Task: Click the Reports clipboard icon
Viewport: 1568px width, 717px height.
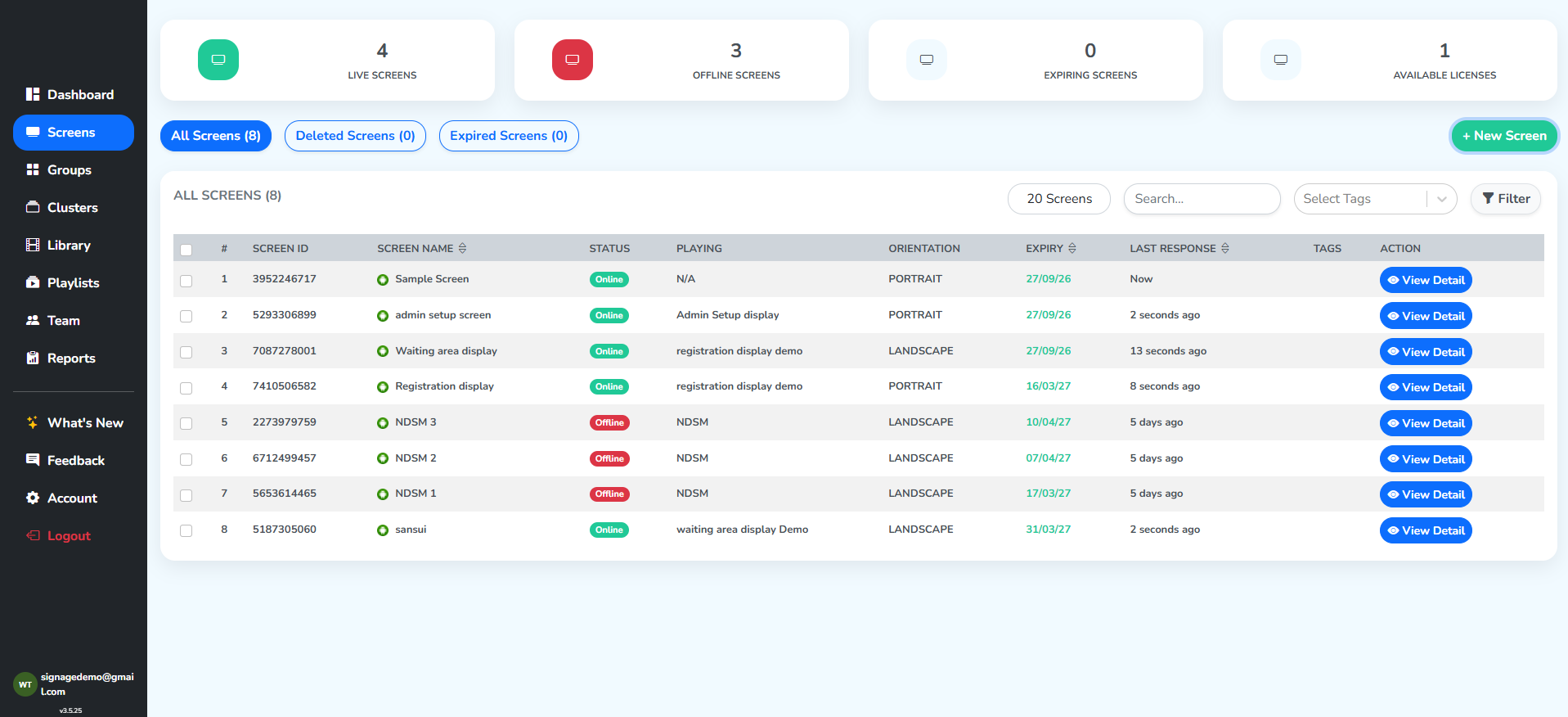Action: point(33,358)
